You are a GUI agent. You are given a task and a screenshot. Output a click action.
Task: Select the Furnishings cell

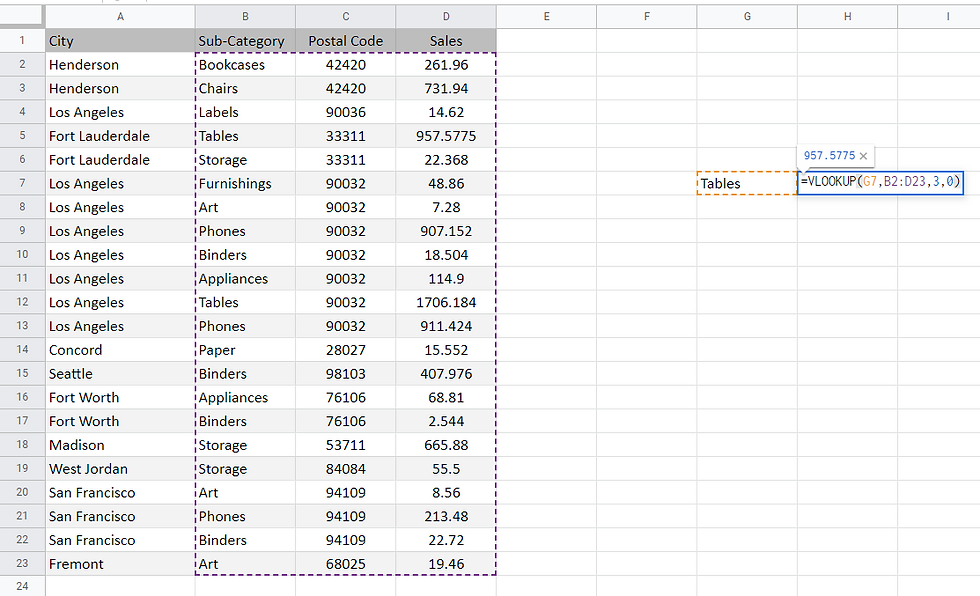pyautogui.click(x=245, y=184)
